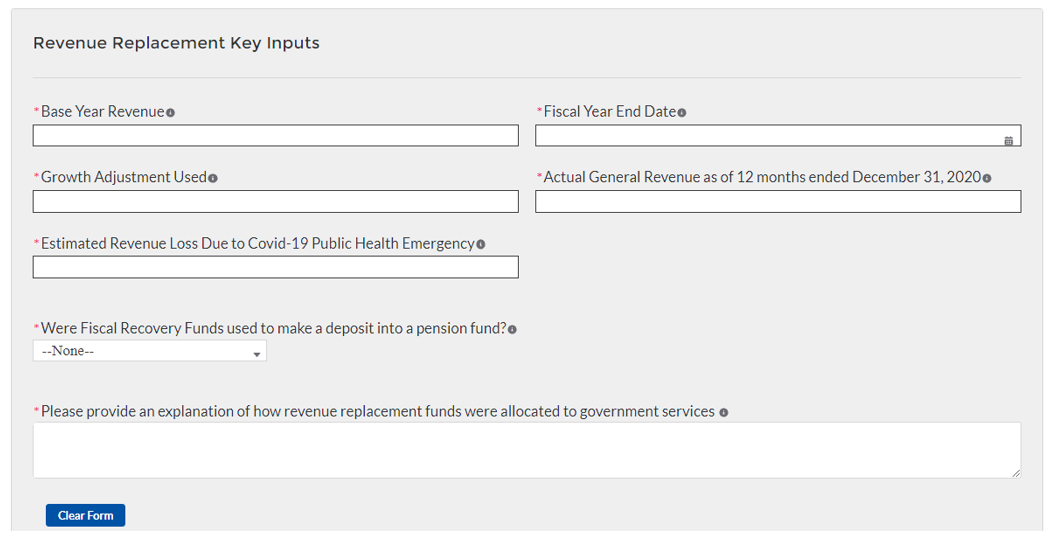Click the Actual General Revenue input box
This screenshot has height=540, width=1055.
point(778,202)
